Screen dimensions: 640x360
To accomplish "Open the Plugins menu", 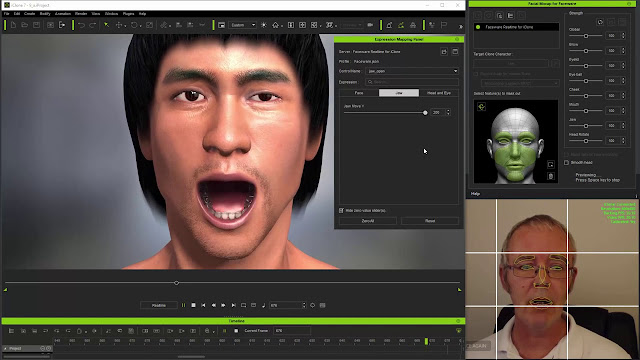I will (128, 13).
